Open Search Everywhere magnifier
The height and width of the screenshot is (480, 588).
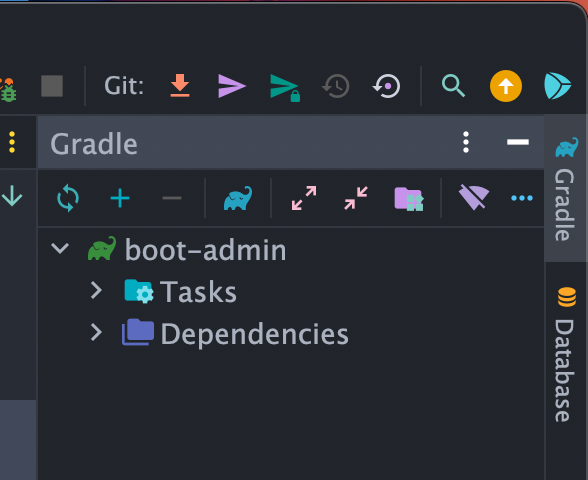pos(453,86)
